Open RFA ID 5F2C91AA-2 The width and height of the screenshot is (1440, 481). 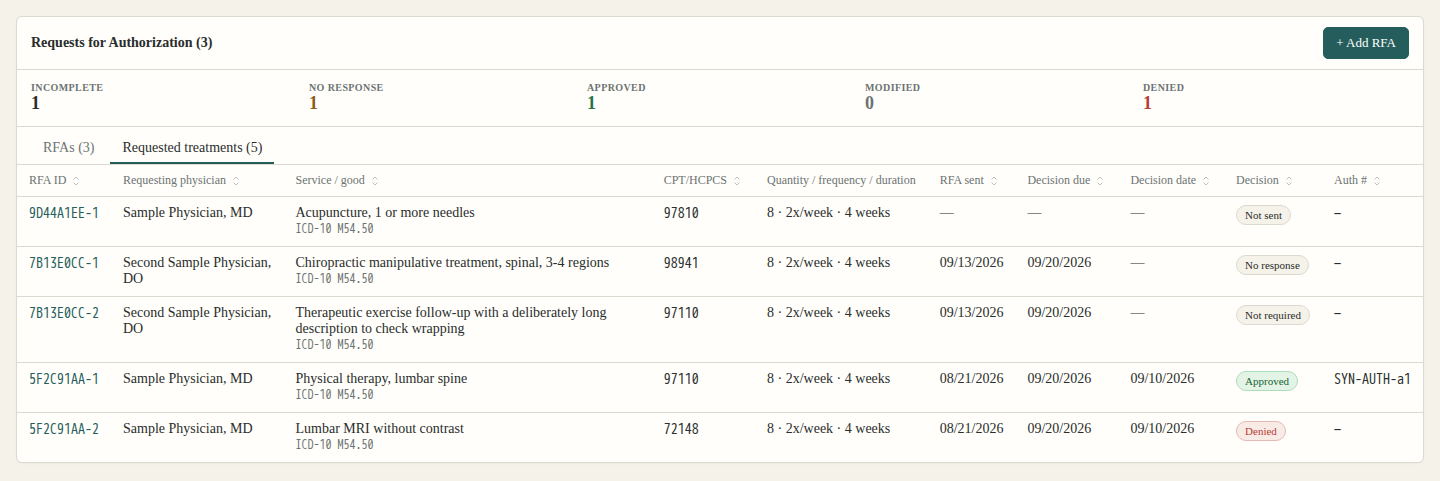click(64, 429)
